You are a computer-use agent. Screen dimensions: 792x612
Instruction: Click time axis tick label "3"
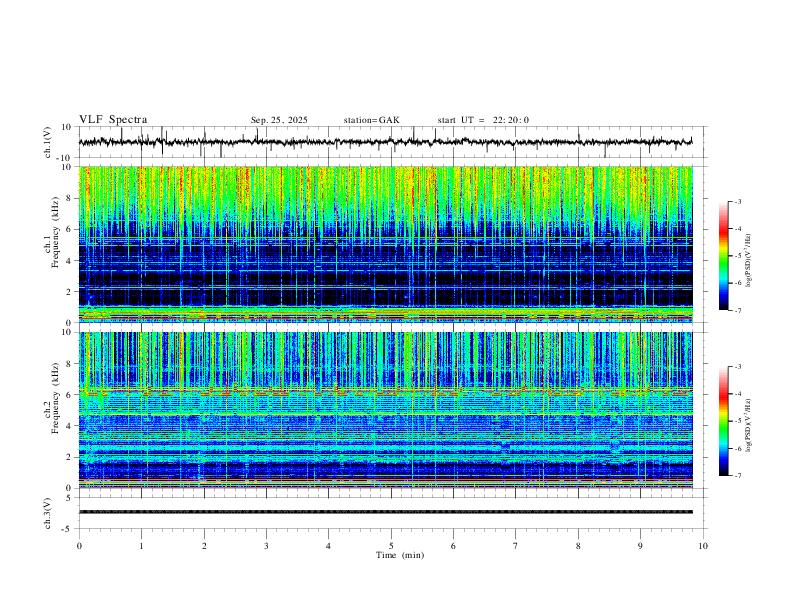point(266,546)
